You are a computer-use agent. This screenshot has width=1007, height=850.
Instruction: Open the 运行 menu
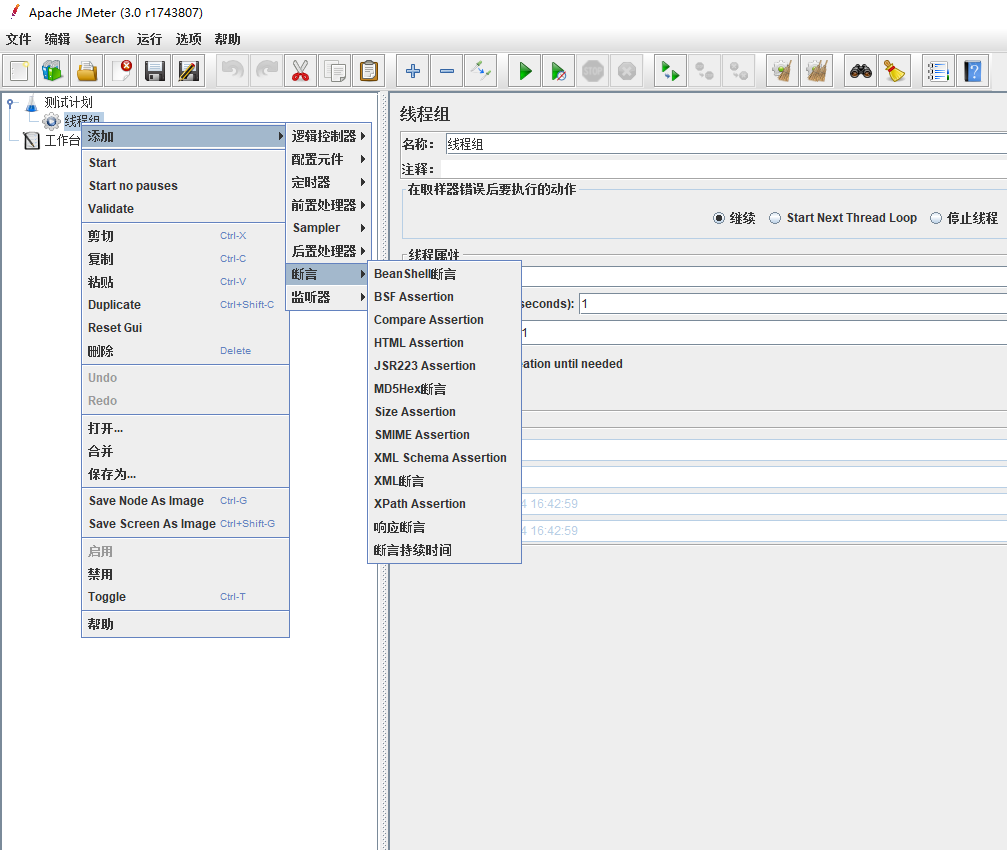point(149,39)
